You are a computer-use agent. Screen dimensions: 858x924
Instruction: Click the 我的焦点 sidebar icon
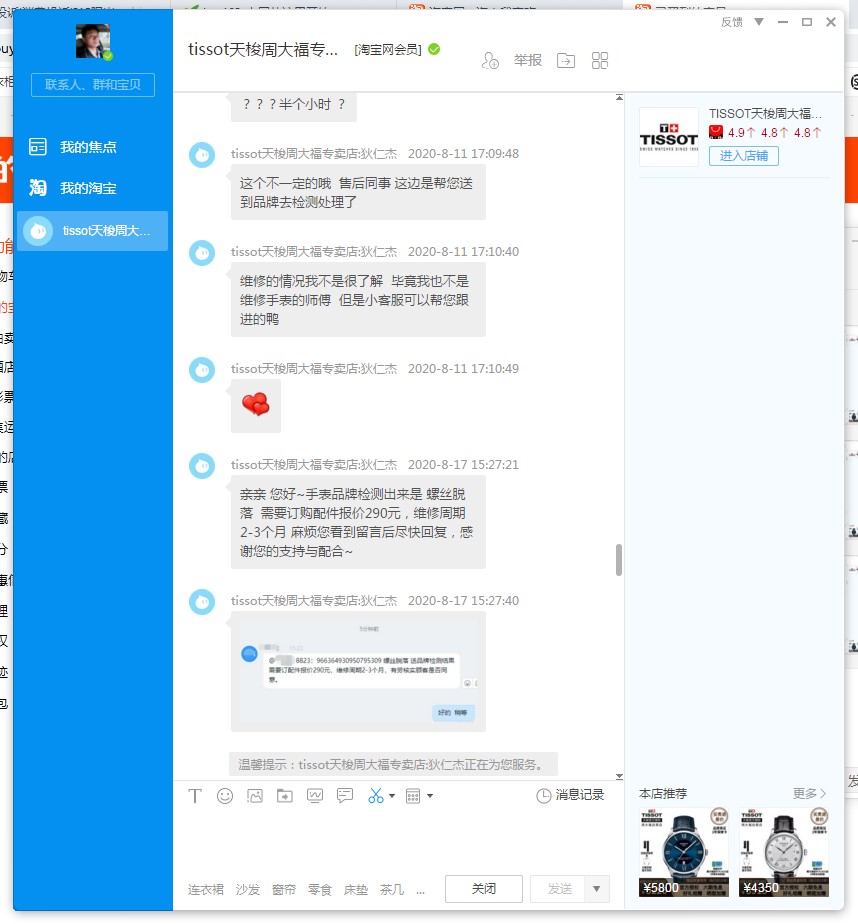tap(38, 147)
